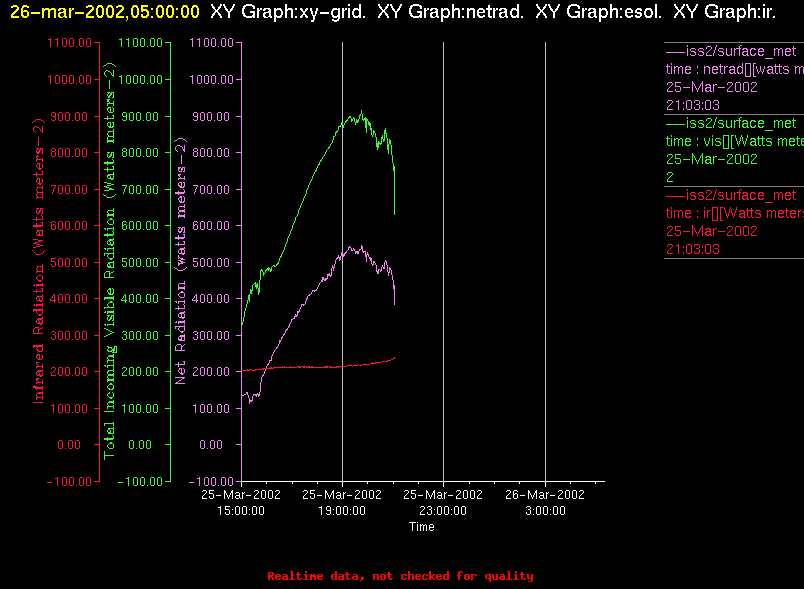Click the 'XY Graph:esol.' title text

click(x=598, y=12)
